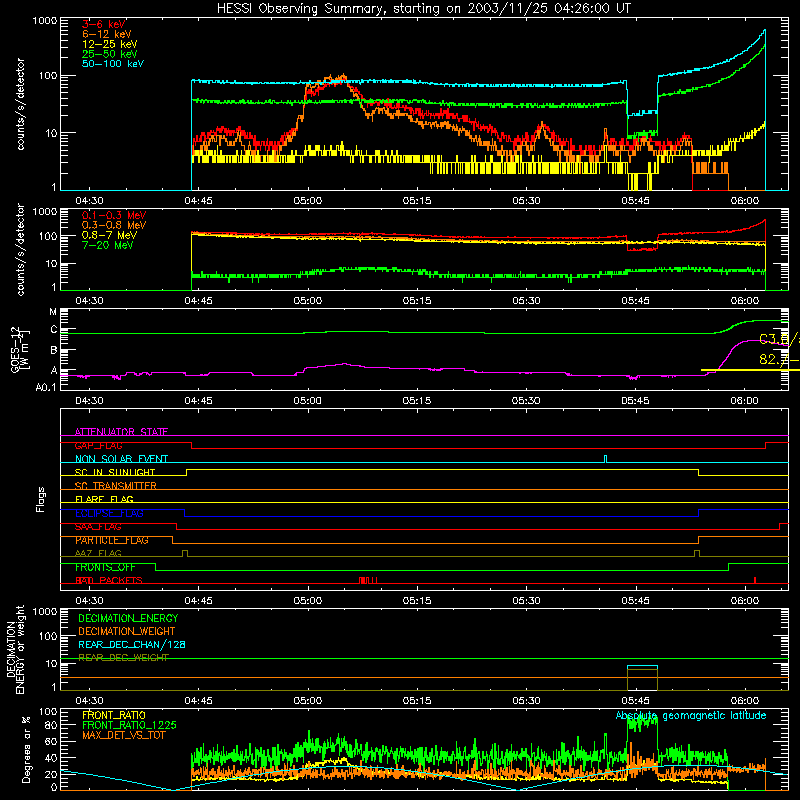The height and width of the screenshot is (800, 800).
Task: Click the vertical Flags axis label
Action: [41, 499]
